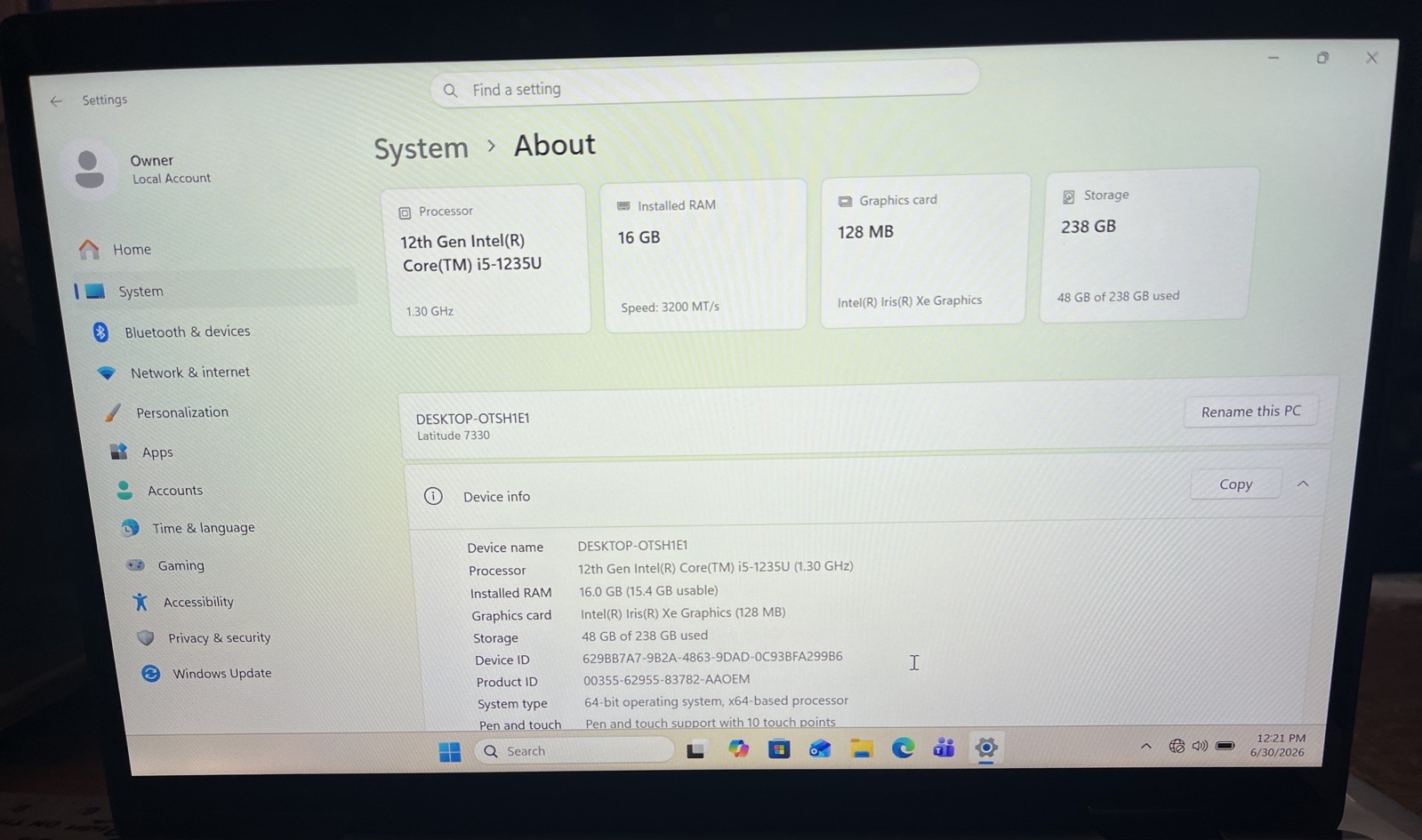Click the Rename this PC button

[x=1250, y=412]
